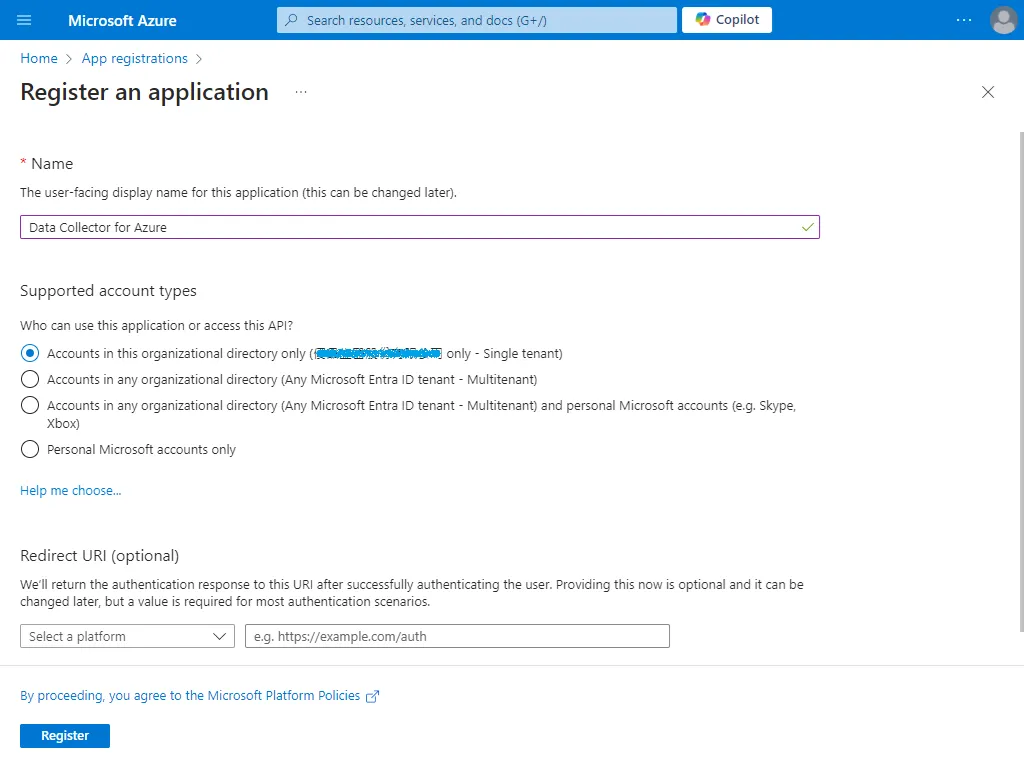Image resolution: width=1024 pixels, height=768 pixels.
Task: Click the Copilot colorful logo icon
Action: coord(703,20)
